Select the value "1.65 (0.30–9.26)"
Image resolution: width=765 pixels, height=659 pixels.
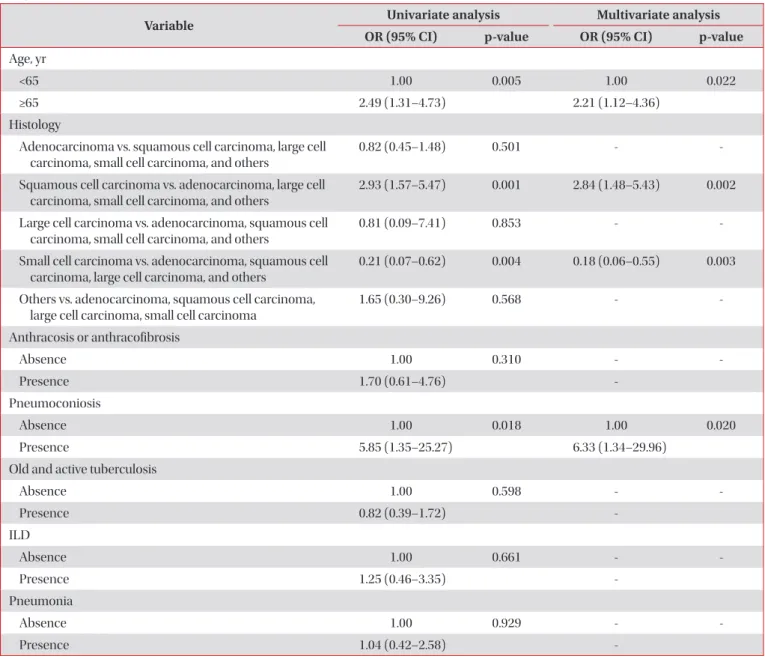click(402, 299)
